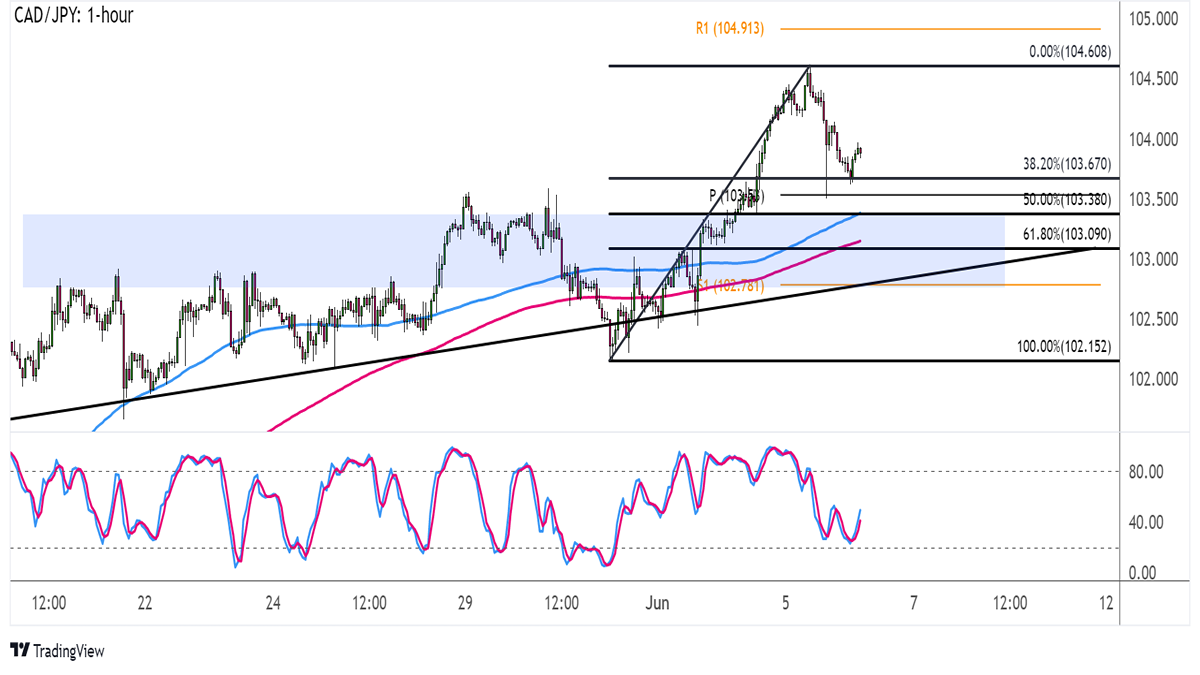
Task: Select the R1 (104.913) resistance label
Action: coord(730,29)
